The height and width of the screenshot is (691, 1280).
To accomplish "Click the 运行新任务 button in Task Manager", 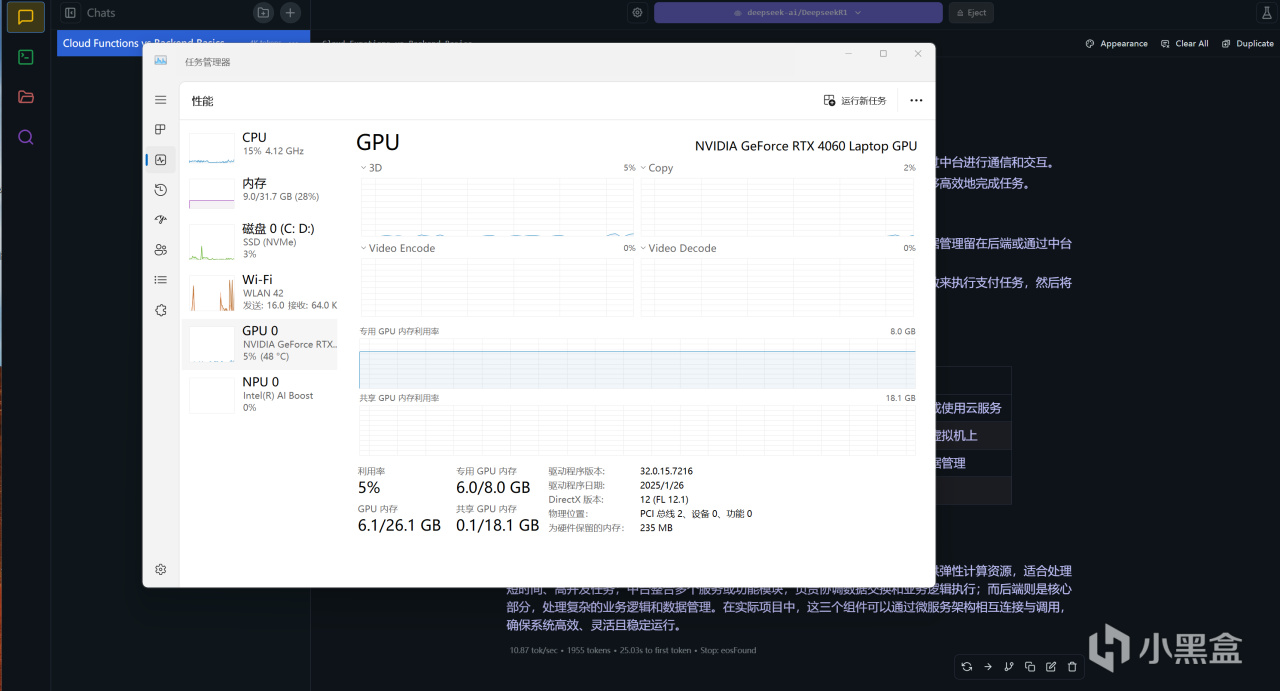I will (x=855, y=101).
